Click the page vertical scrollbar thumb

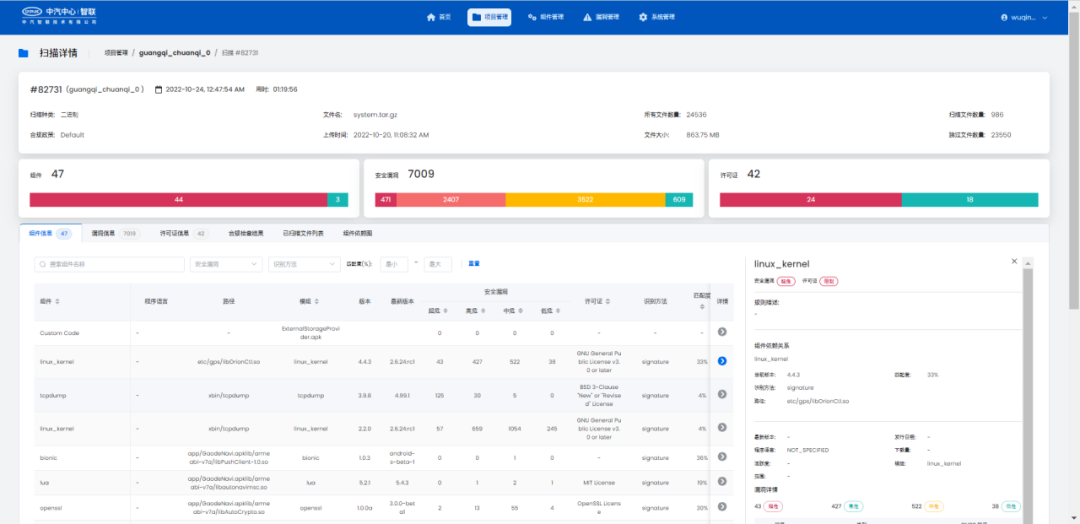[1074, 158]
